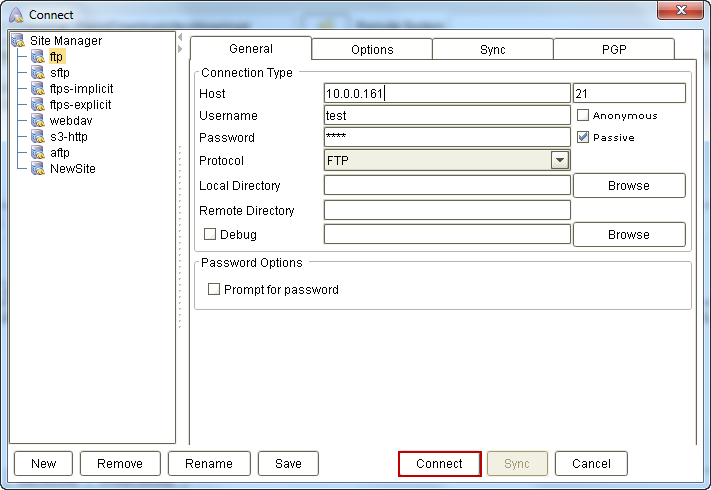This screenshot has width=711, height=490.
Task: Open the PGP tab
Action: pyautogui.click(x=614, y=50)
